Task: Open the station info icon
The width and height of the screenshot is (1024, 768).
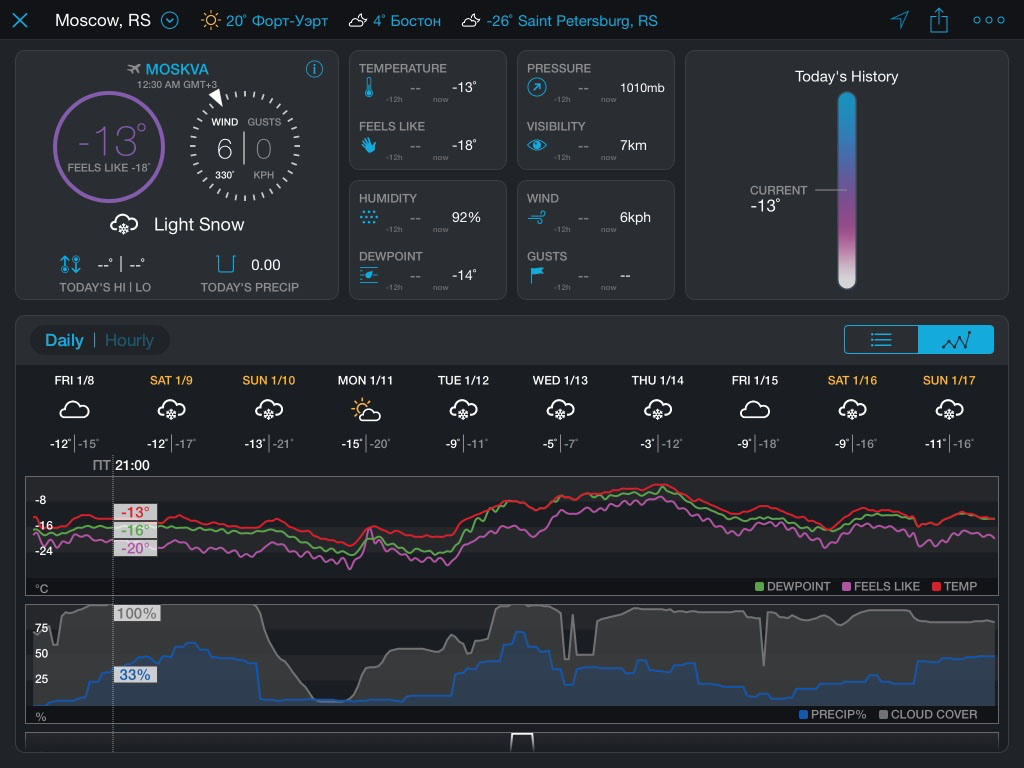Action: [314, 69]
